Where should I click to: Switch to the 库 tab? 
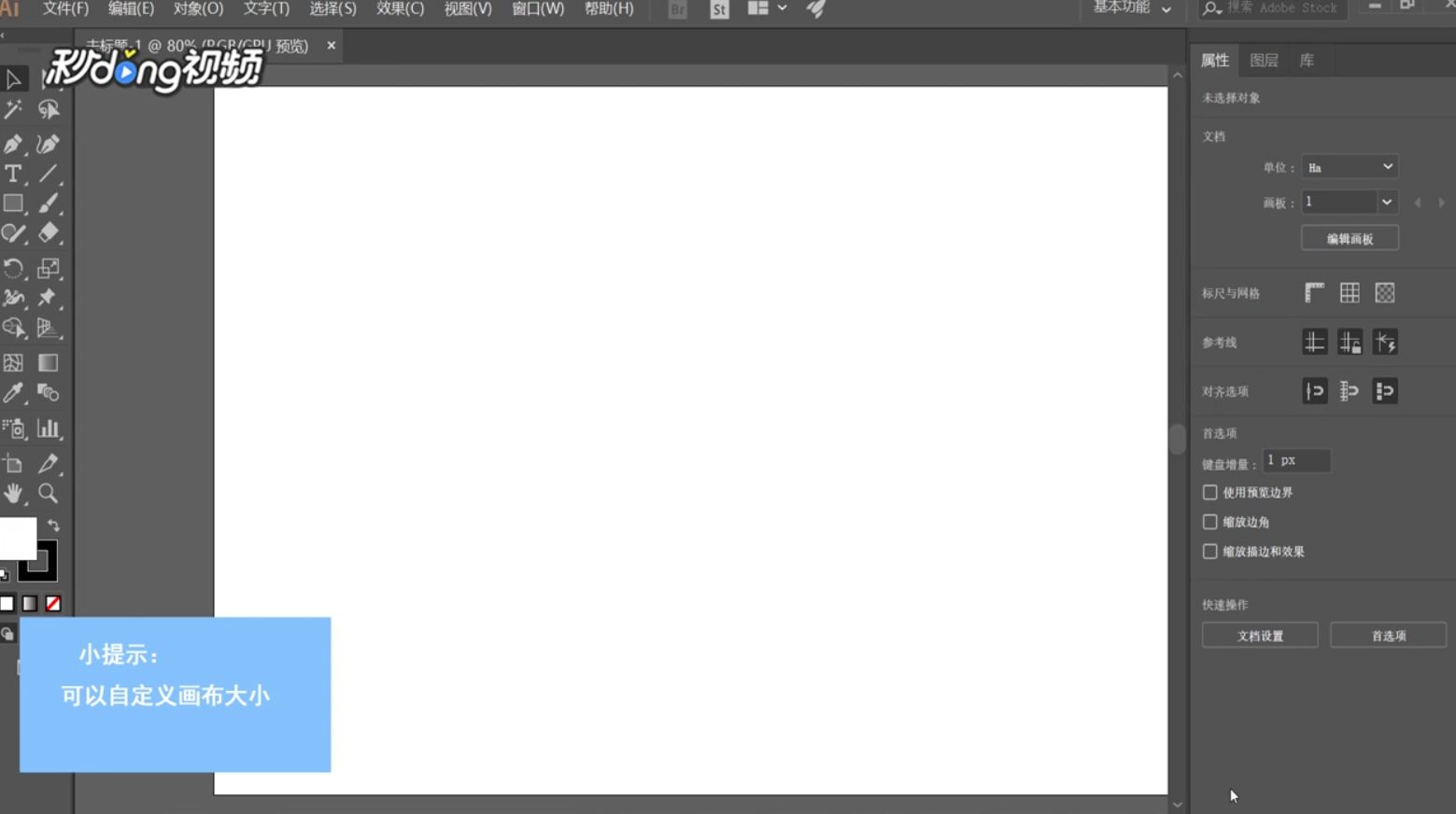1307,60
